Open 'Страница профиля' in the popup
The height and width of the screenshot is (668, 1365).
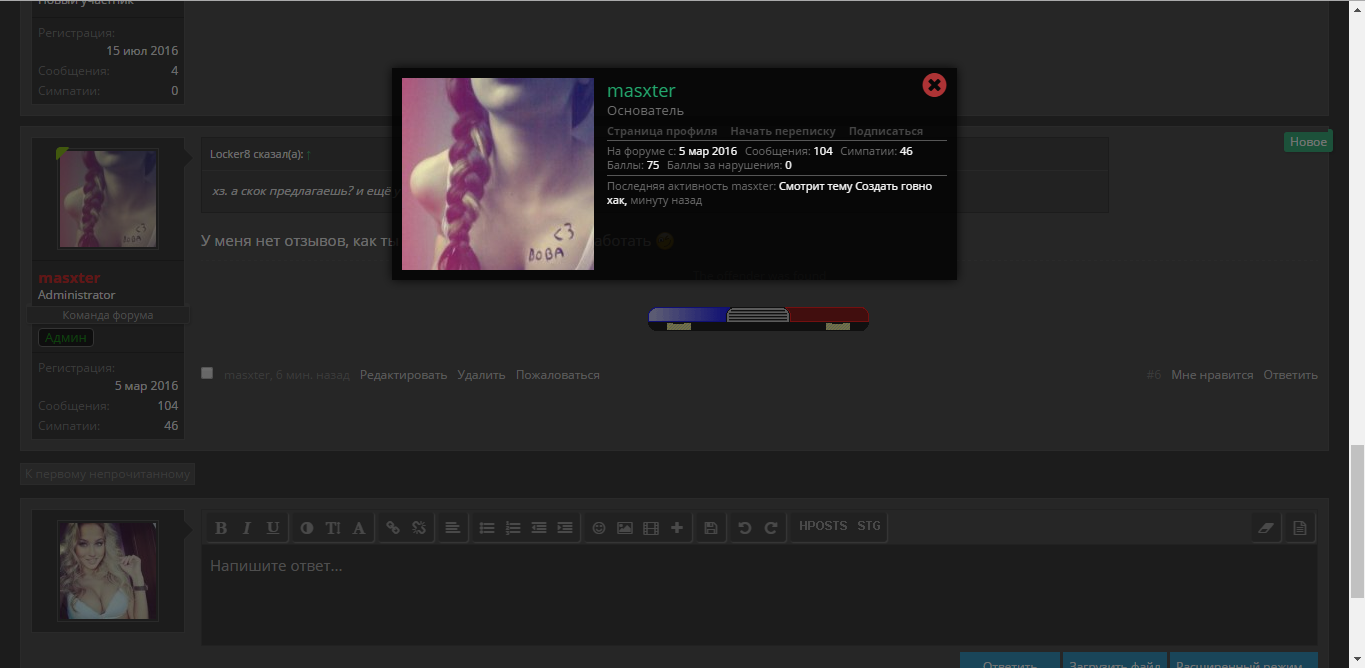click(662, 131)
